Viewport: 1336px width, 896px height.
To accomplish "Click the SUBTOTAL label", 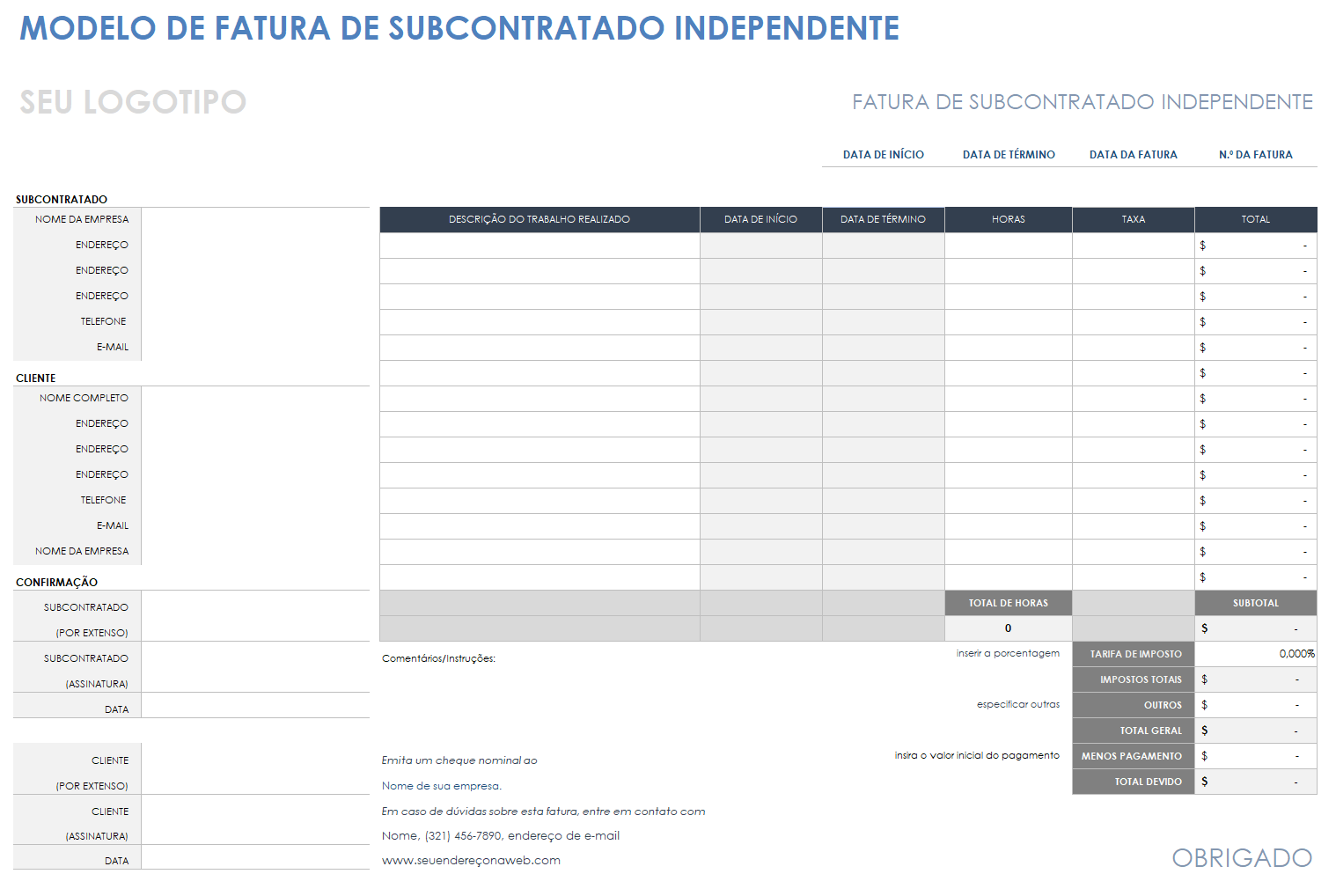I will coord(1256,603).
